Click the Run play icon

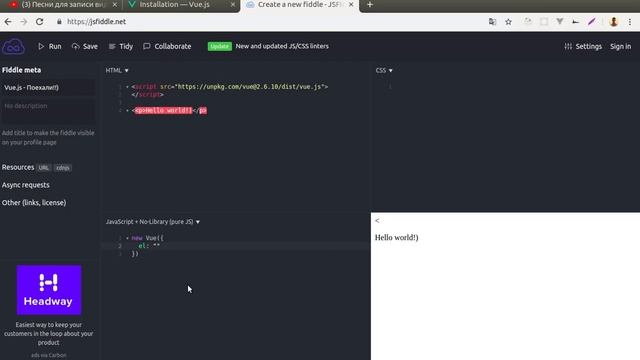[x=41, y=47]
